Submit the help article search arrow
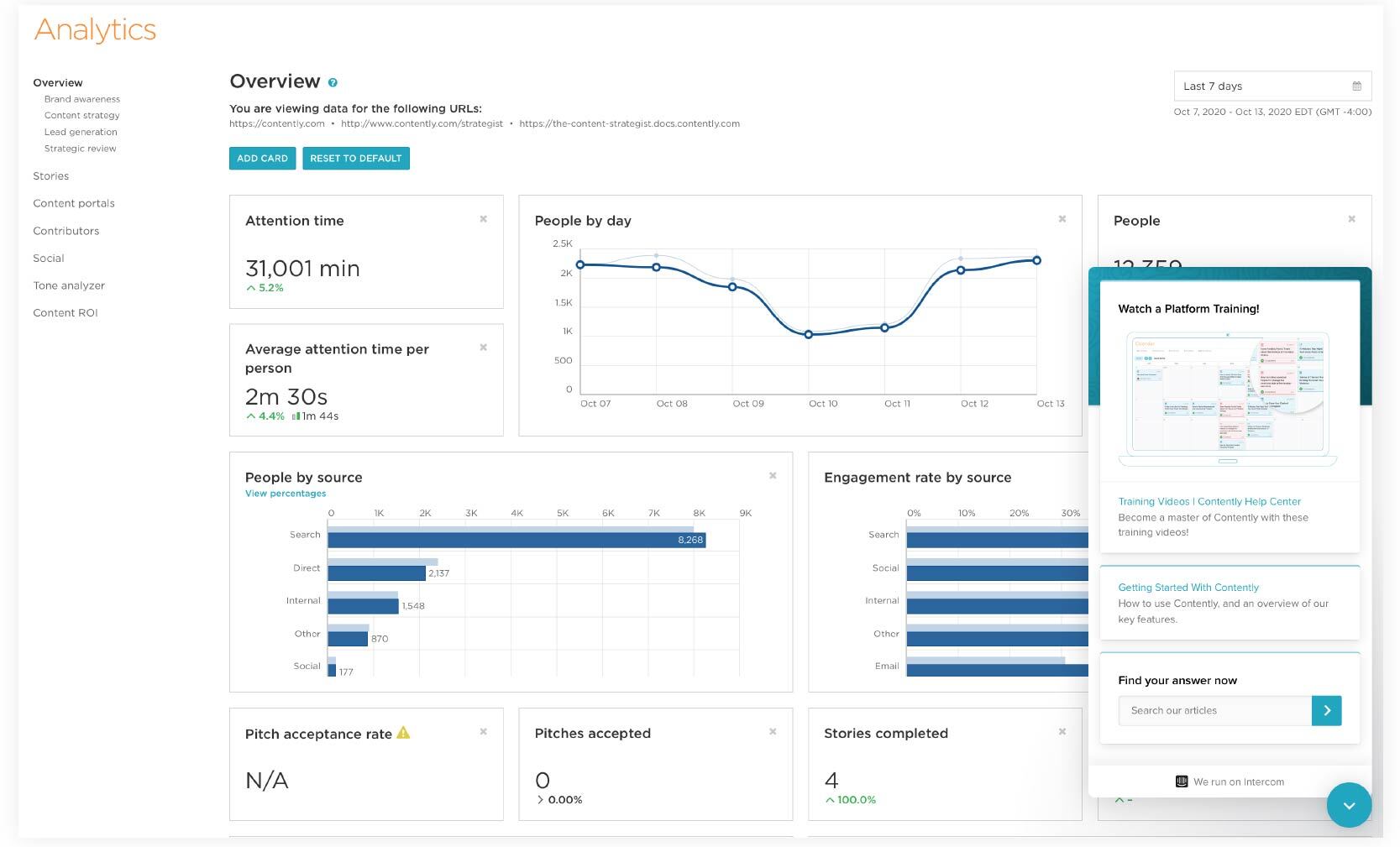This screenshot has height=847, width=1400. tap(1326, 710)
